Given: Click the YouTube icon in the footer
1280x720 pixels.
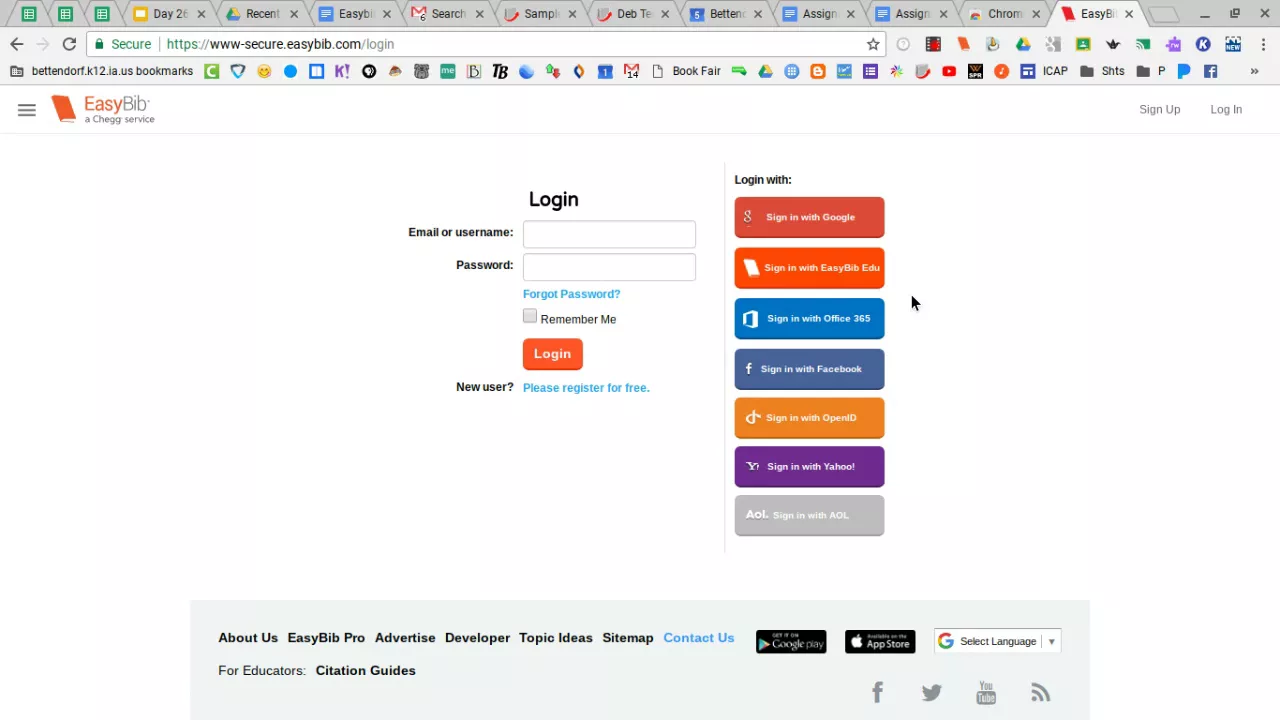Looking at the screenshot, I should click(986, 692).
